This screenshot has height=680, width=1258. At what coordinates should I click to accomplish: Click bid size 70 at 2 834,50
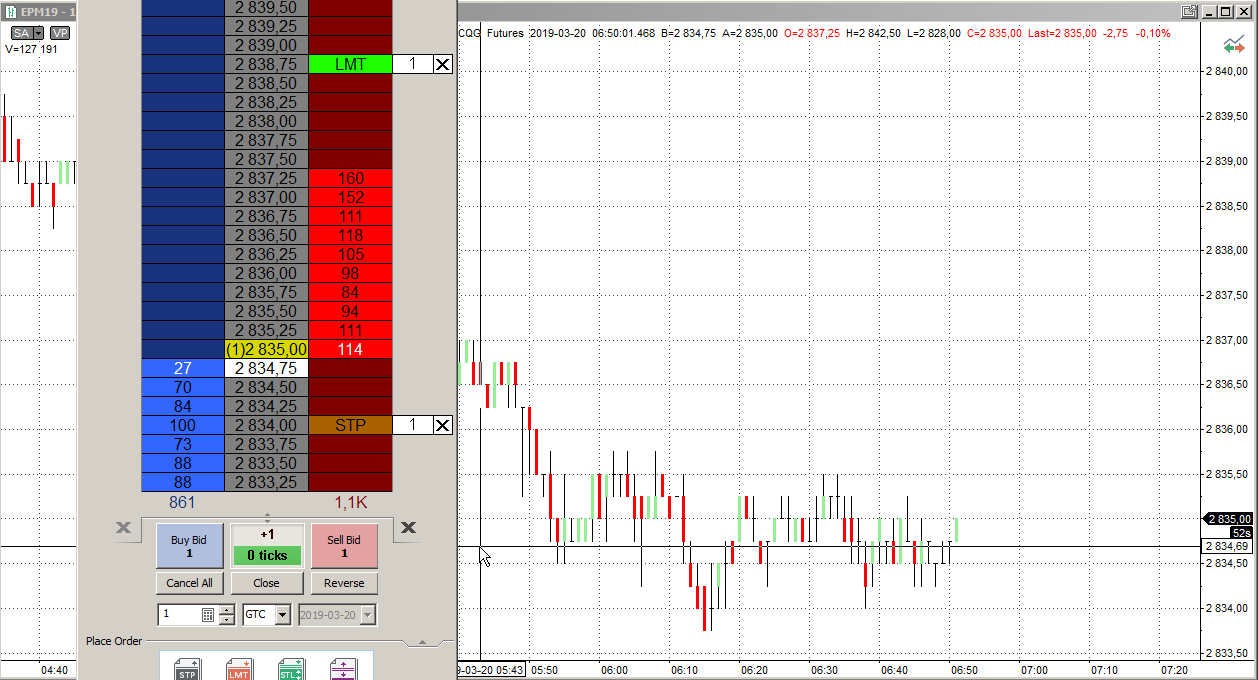coord(182,387)
